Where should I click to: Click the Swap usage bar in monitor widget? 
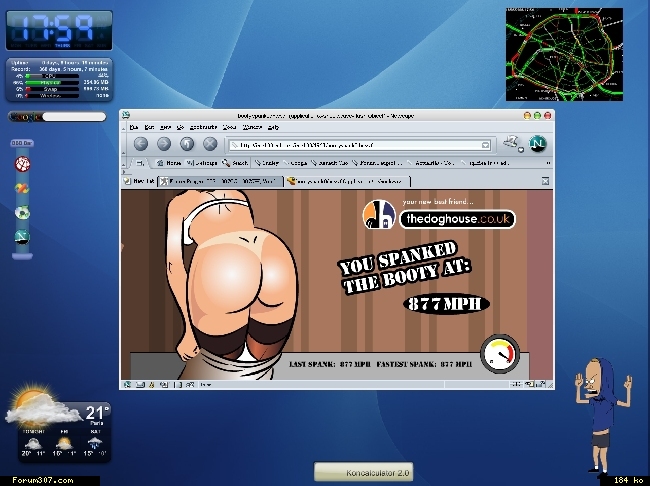(x=52, y=89)
